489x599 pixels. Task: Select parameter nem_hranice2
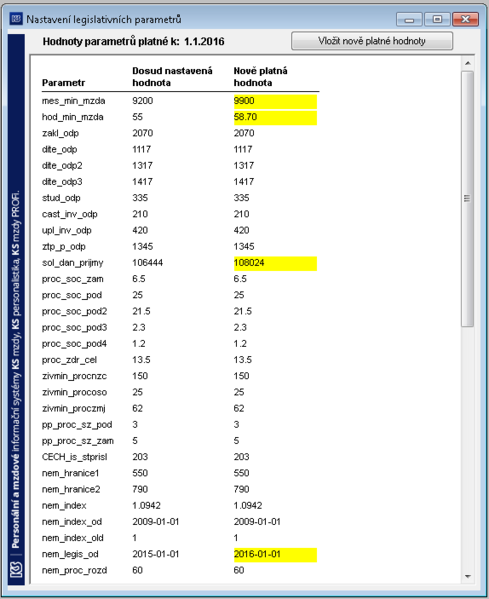tap(71, 489)
